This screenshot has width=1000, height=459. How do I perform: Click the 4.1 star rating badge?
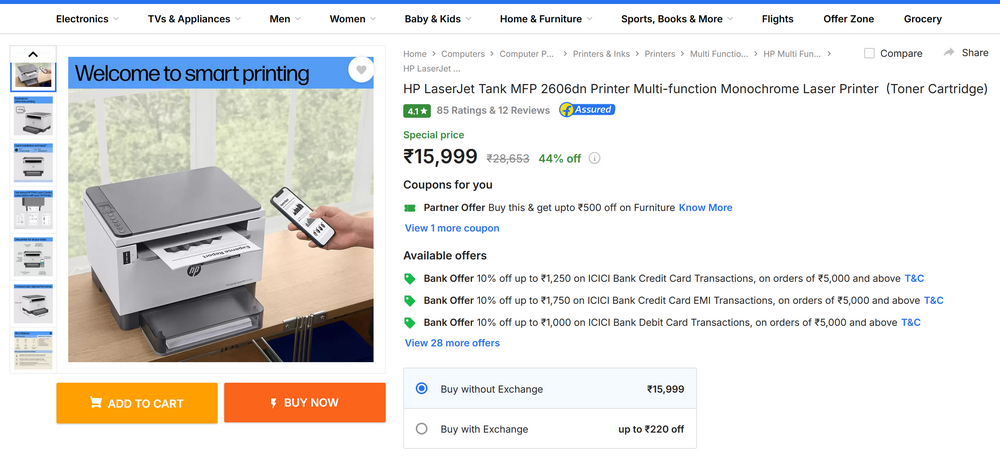[417, 111]
